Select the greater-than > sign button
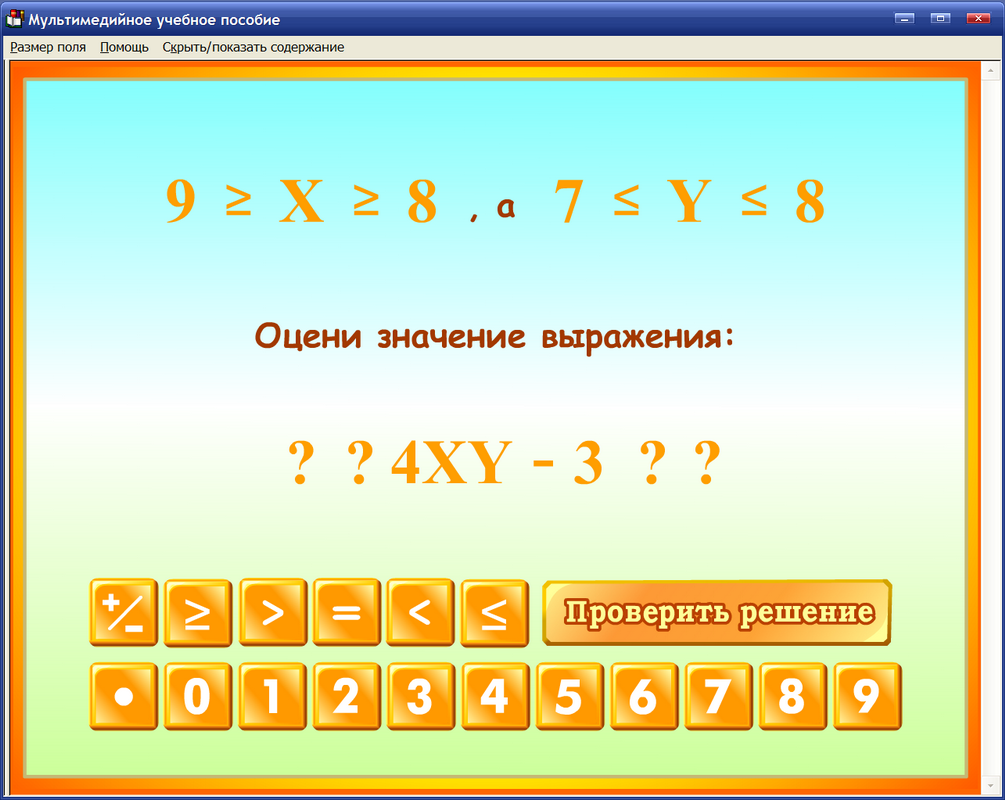The image size is (1005, 800). (x=273, y=613)
